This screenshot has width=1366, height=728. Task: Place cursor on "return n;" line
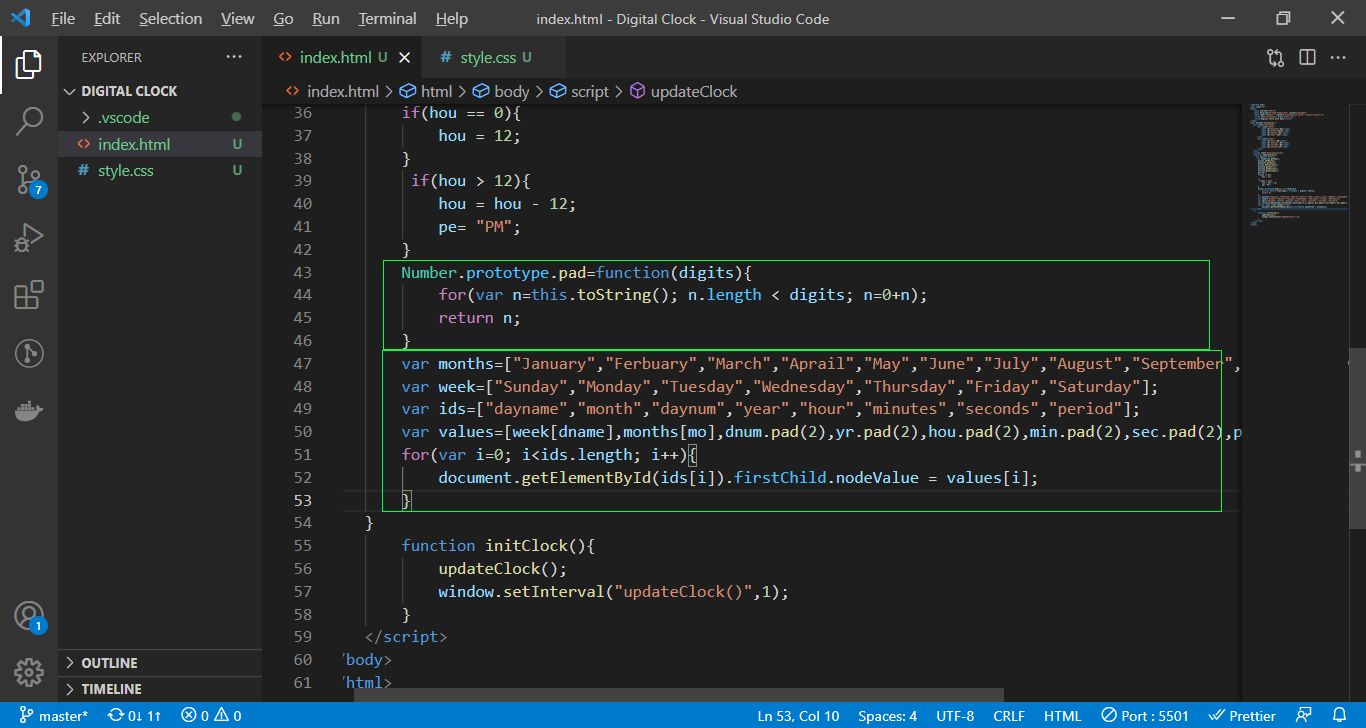[x=479, y=317]
